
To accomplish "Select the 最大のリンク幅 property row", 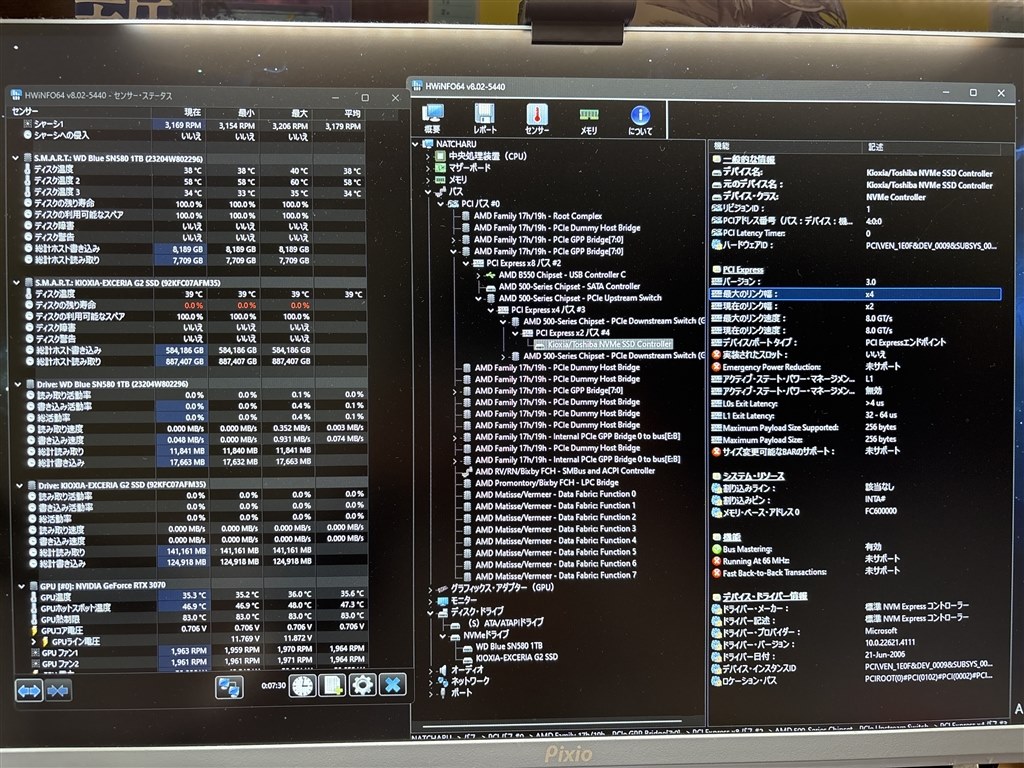I will point(856,294).
